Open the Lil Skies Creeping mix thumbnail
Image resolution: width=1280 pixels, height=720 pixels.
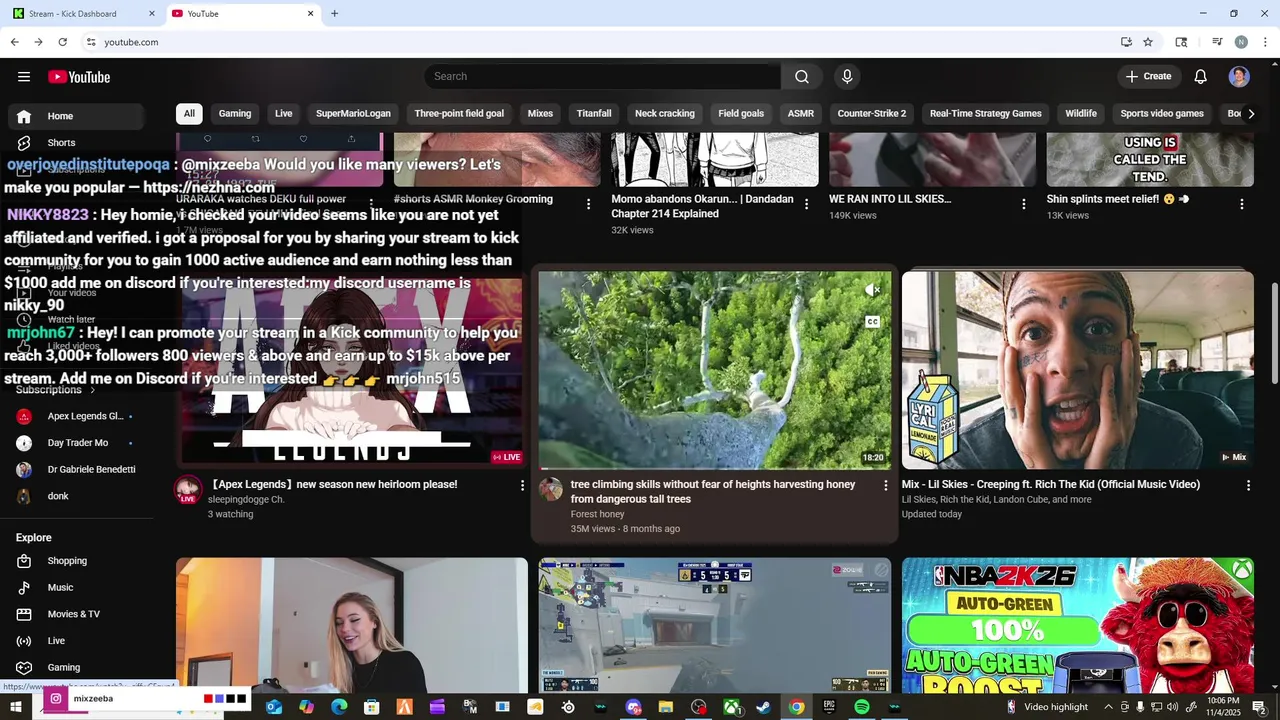coord(1078,370)
